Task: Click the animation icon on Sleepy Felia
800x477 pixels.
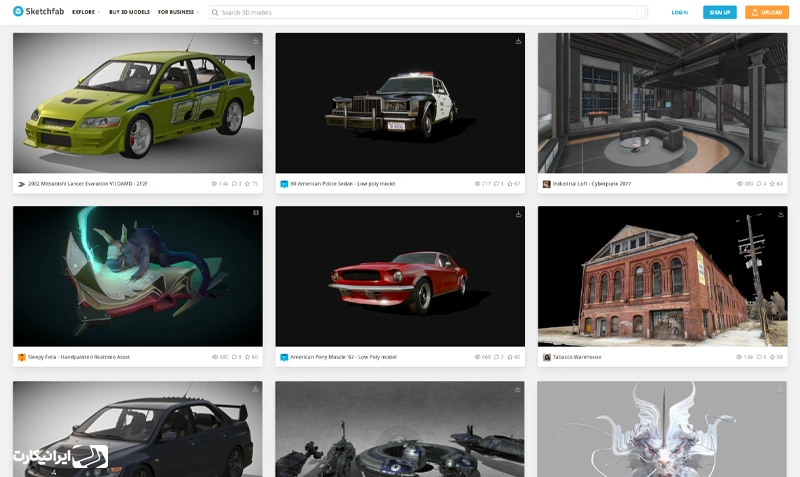Action: [x=256, y=213]
